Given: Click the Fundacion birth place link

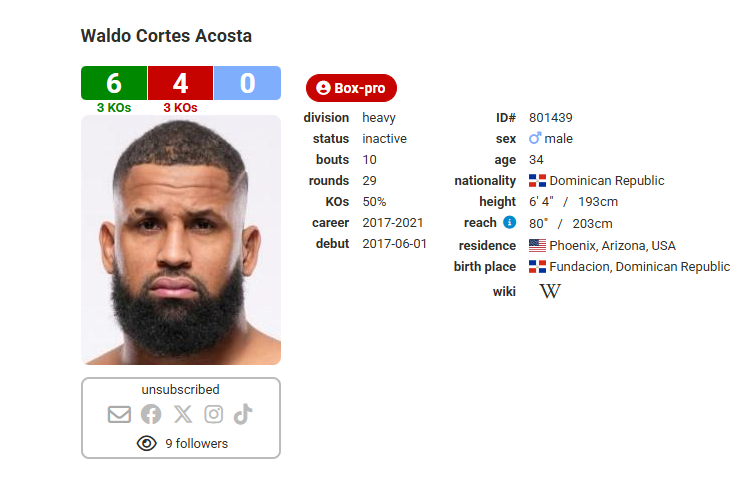Looking at the screenshot, I should pos(639,267).
